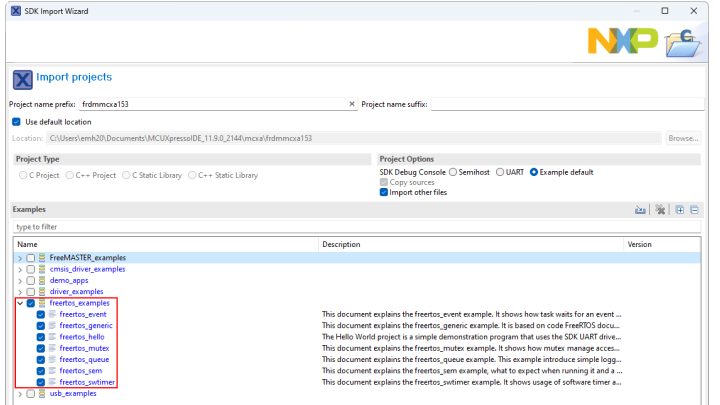Click the NXP logo in the header
720x405 pixels.
point(622,40)
